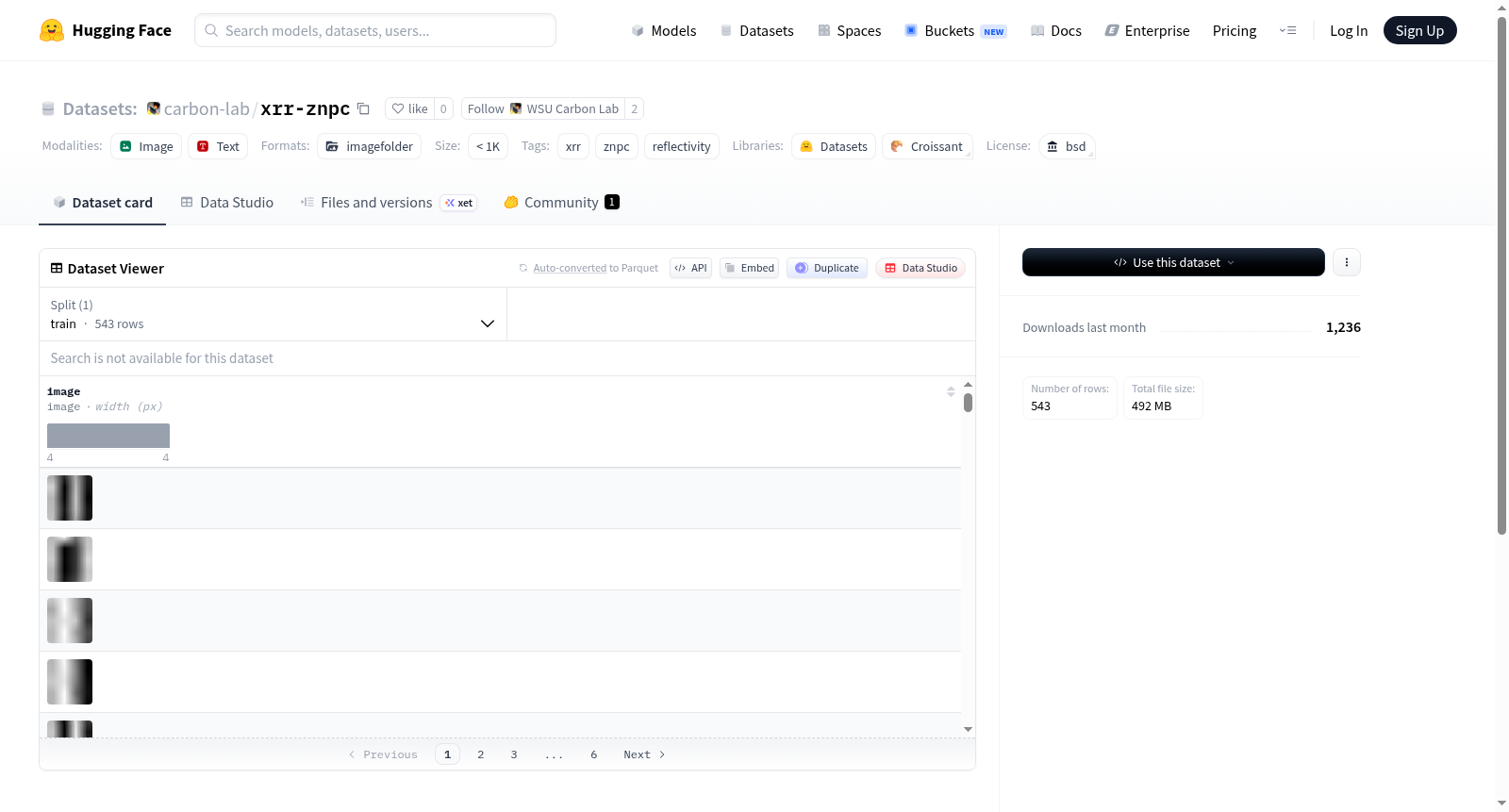Click the xrr tag
This screenshot has height=812, width=1509.
tap(573, 146)
